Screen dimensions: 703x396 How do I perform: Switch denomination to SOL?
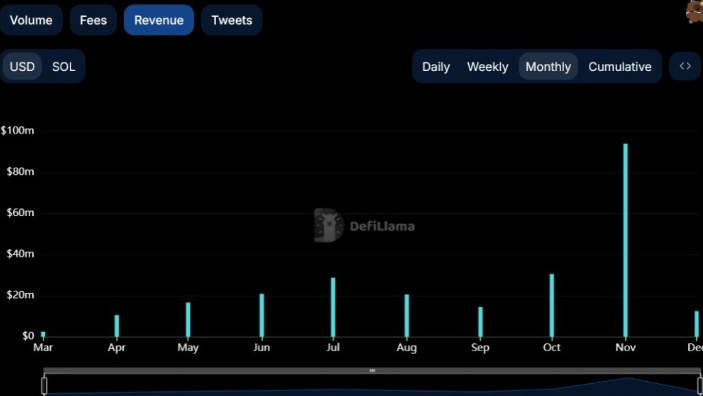pos(64,67)
